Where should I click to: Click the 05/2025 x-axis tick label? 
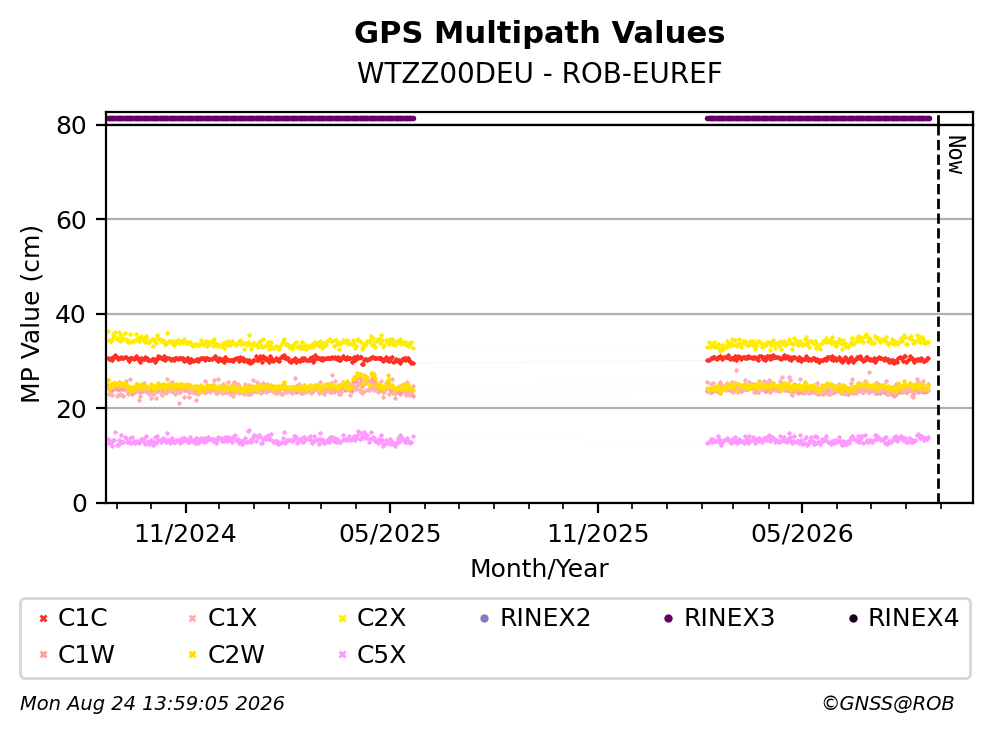(389, 534)
